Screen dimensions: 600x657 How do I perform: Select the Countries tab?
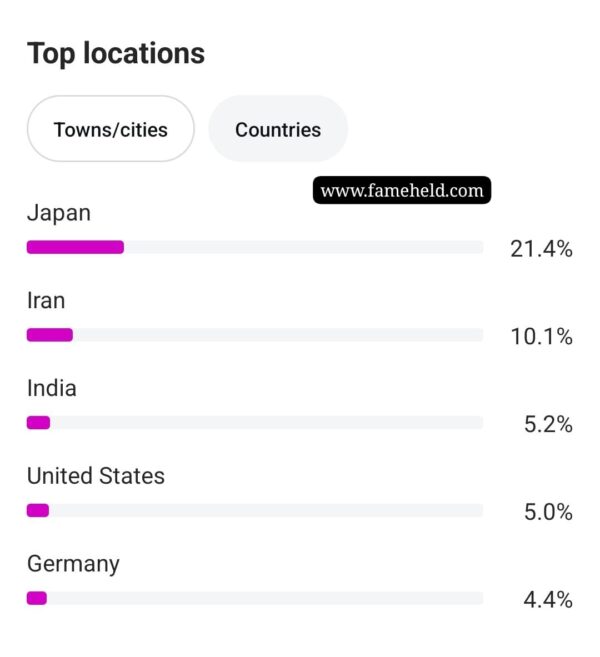[278, 129]
